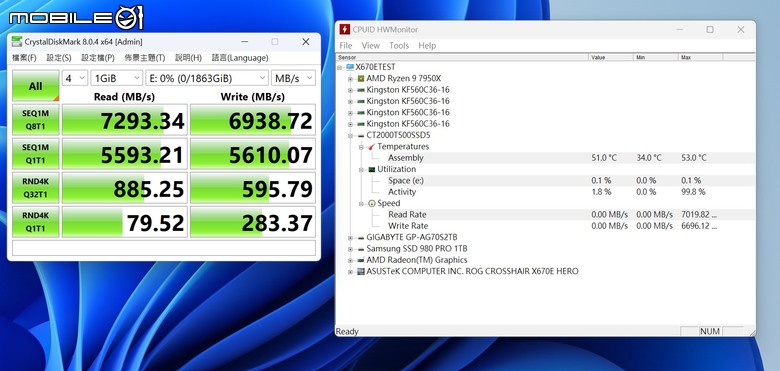Image resolution: width=780 pixels, height=371 pixels.
Task: Click the CrystalDiskMark title bar app icon
Action: click(17, 42)
